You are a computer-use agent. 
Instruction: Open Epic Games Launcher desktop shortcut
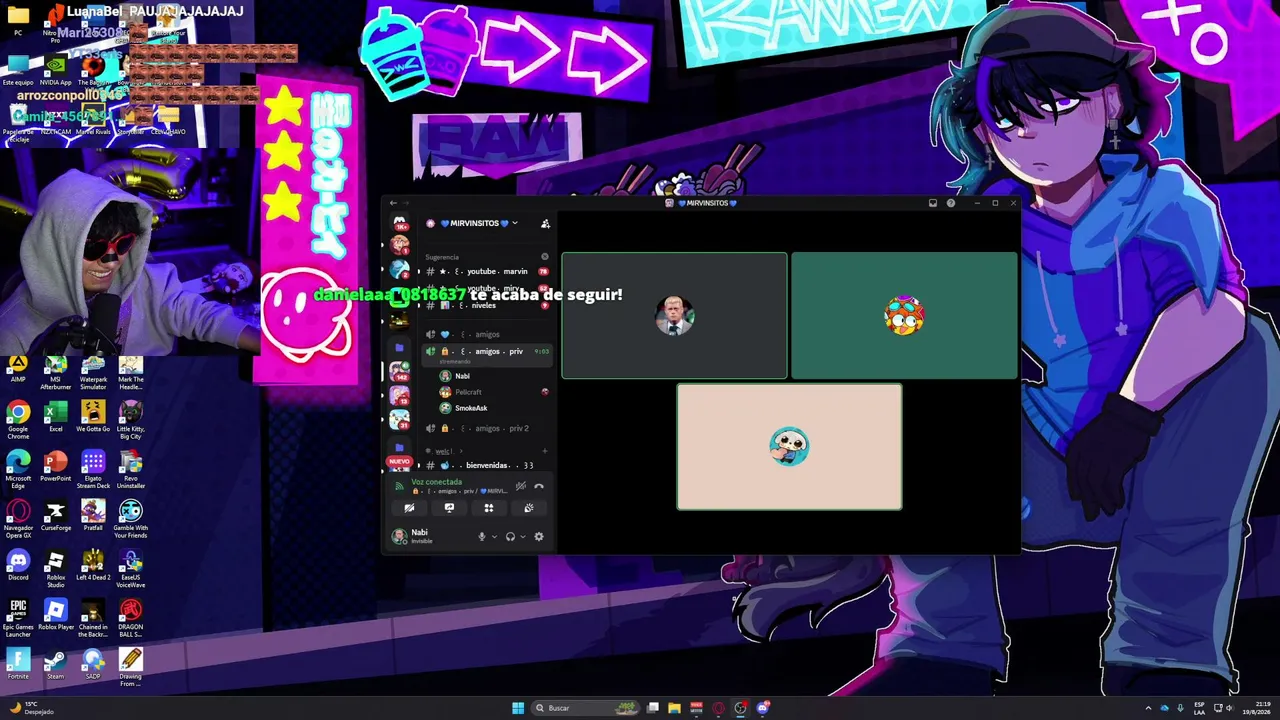tap(18, 619)
